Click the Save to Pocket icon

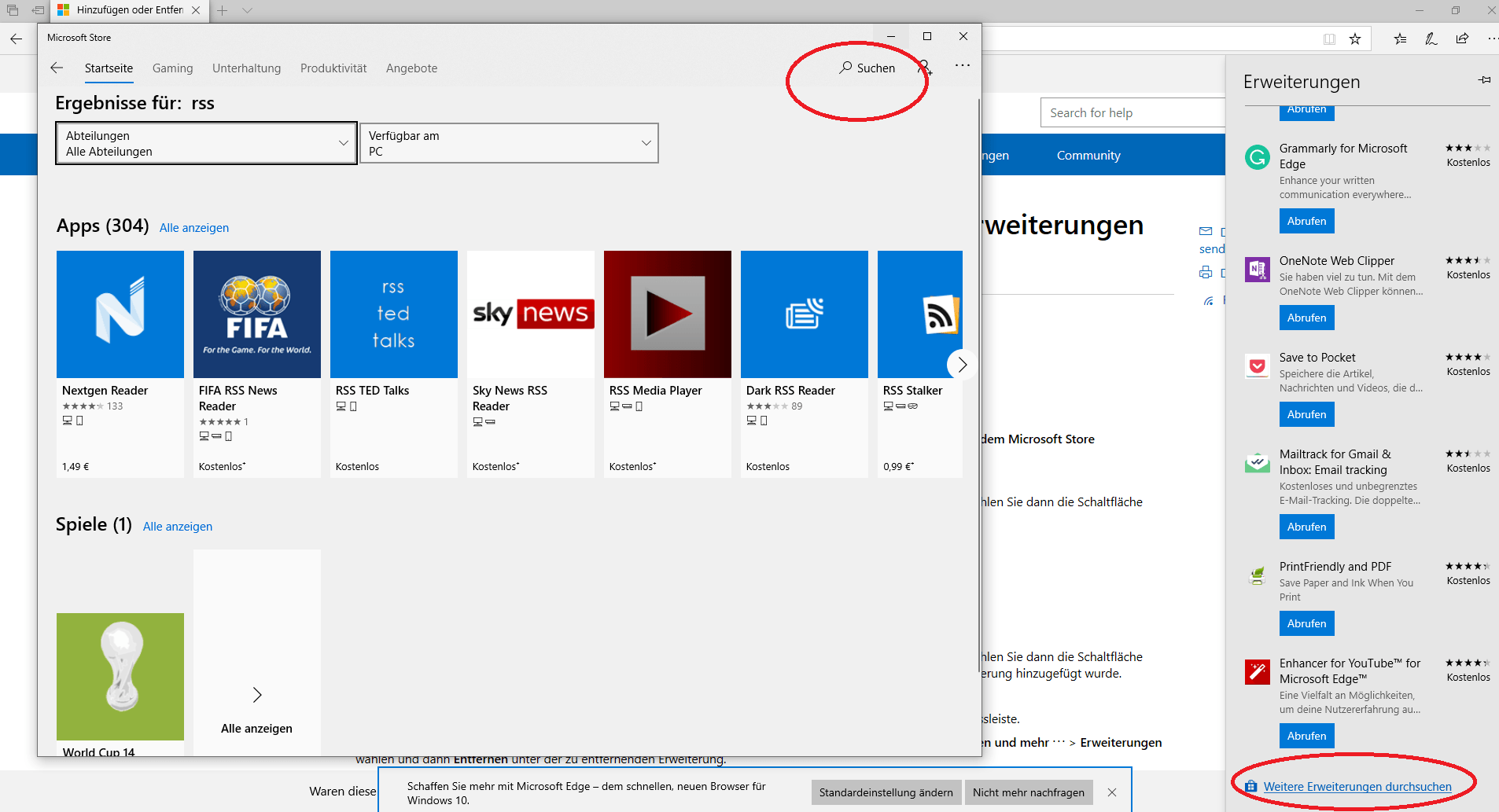tap(1258, 366)
